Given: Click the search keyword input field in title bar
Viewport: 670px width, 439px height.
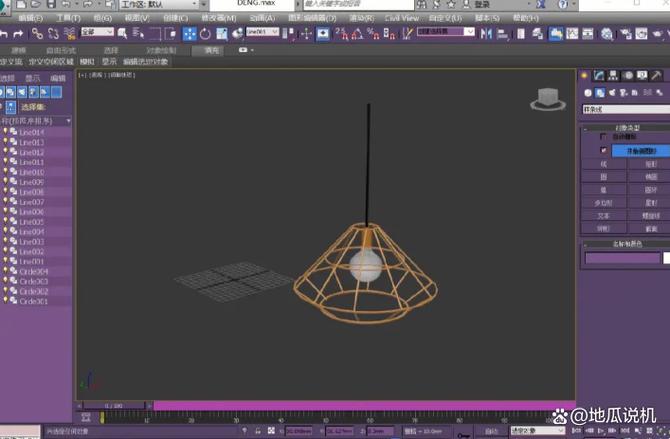Looking at the screenshot, I should (359, 5).
